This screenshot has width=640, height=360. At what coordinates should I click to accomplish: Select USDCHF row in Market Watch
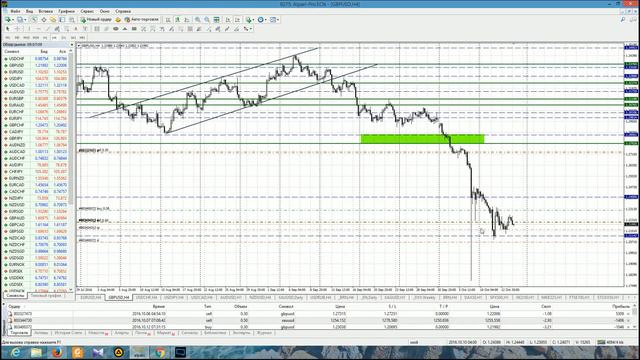click(36, 58)
